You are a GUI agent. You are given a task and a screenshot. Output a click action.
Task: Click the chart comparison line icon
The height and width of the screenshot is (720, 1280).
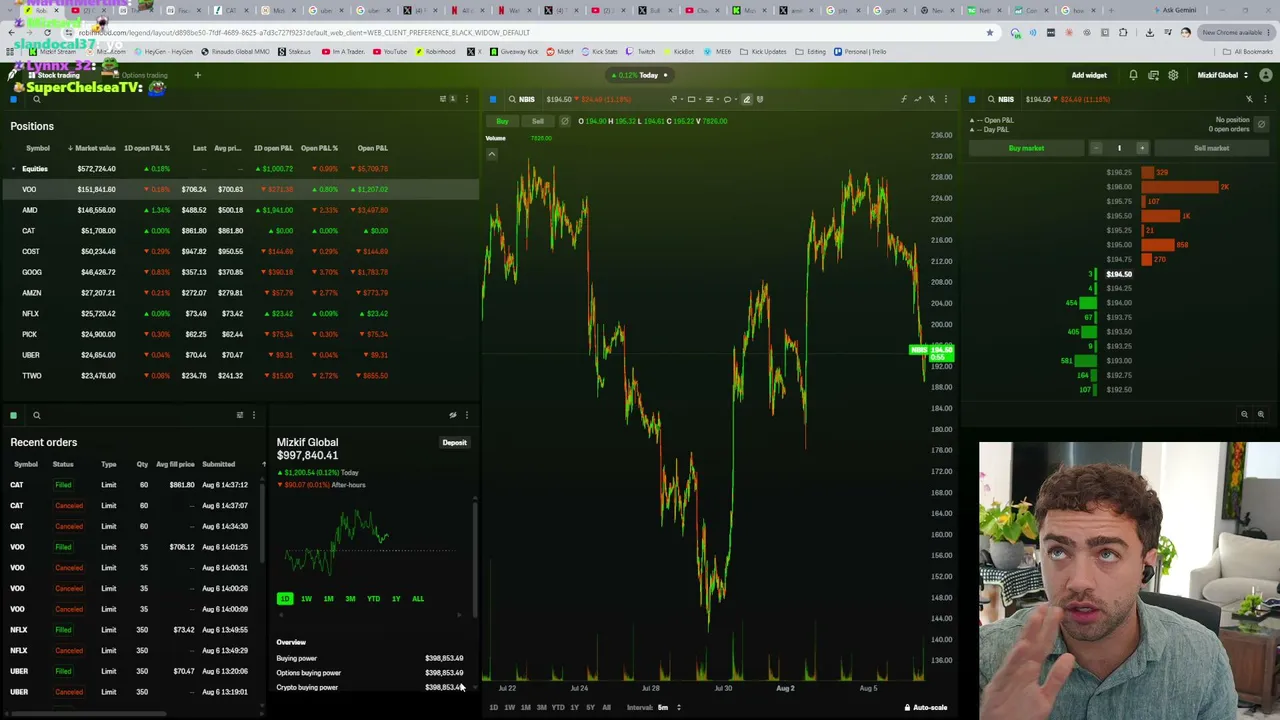tap(918, 99)
